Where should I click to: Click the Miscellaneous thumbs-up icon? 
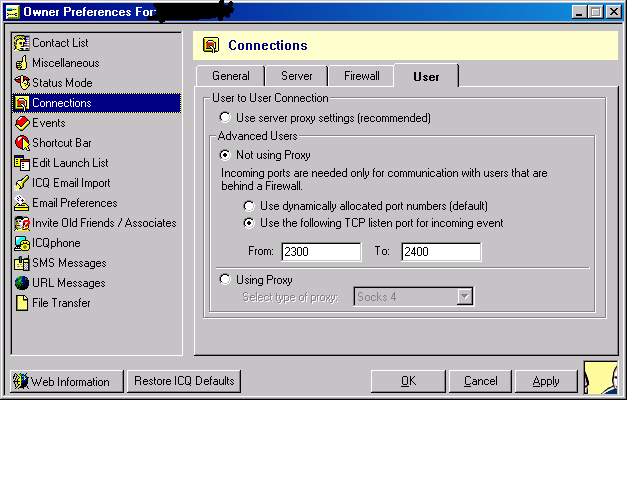[22, 63]
